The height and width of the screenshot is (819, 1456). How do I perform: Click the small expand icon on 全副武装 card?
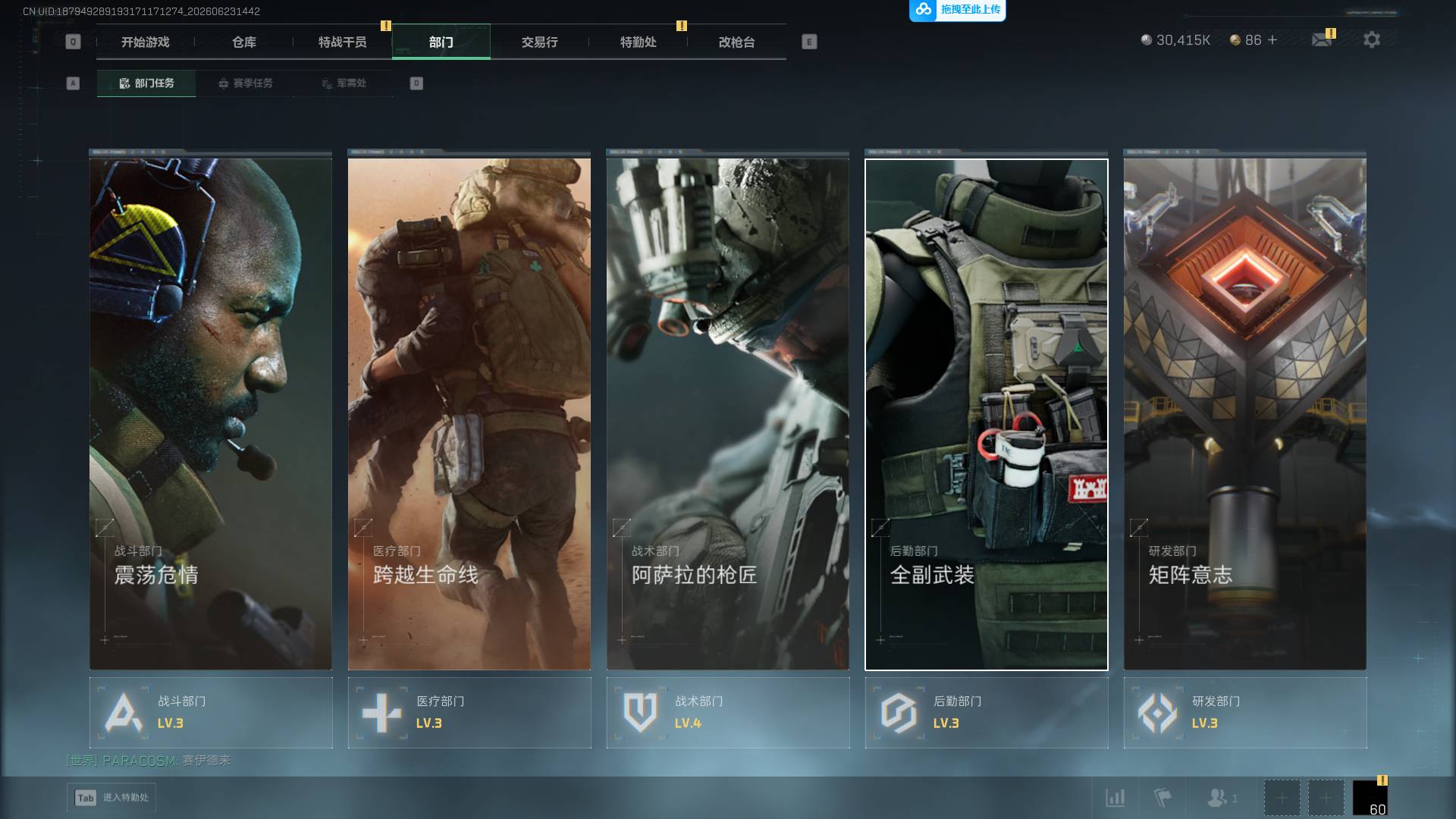point(880,527)
